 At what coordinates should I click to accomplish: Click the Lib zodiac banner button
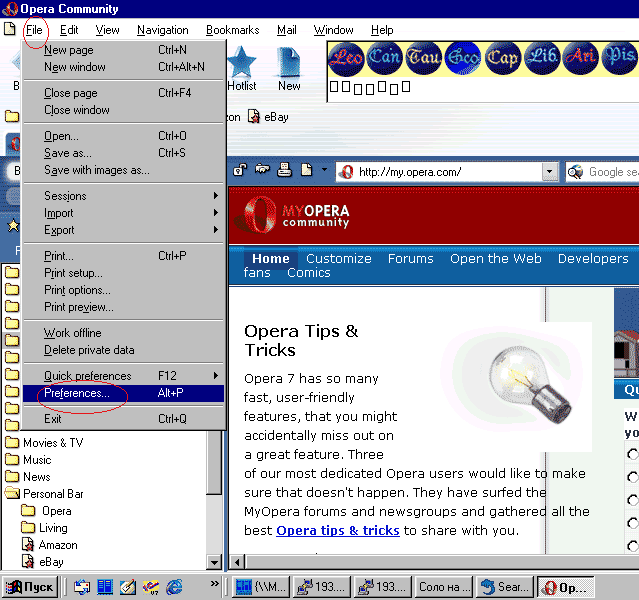(x=542, y=58)
